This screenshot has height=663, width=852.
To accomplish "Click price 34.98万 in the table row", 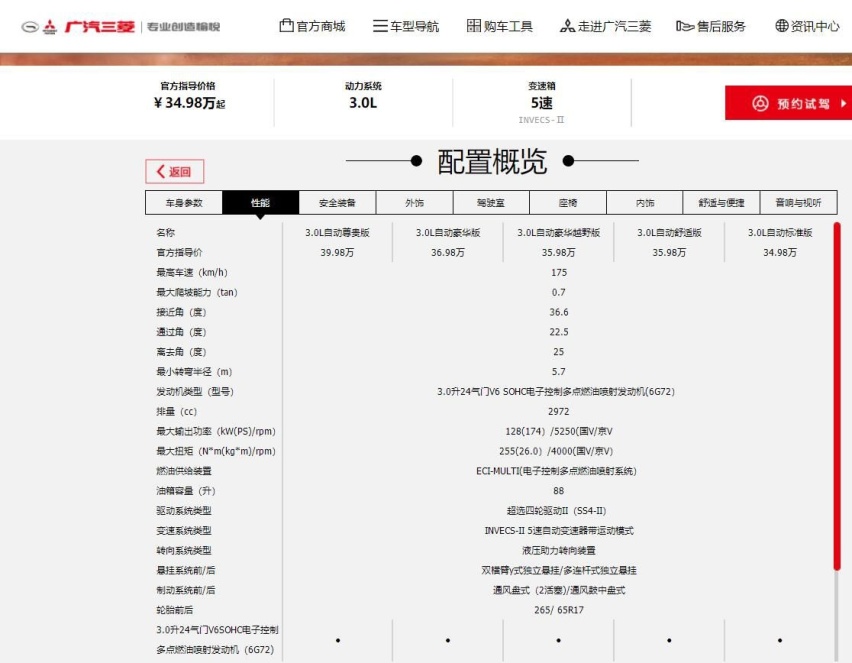I will (780, 253).
